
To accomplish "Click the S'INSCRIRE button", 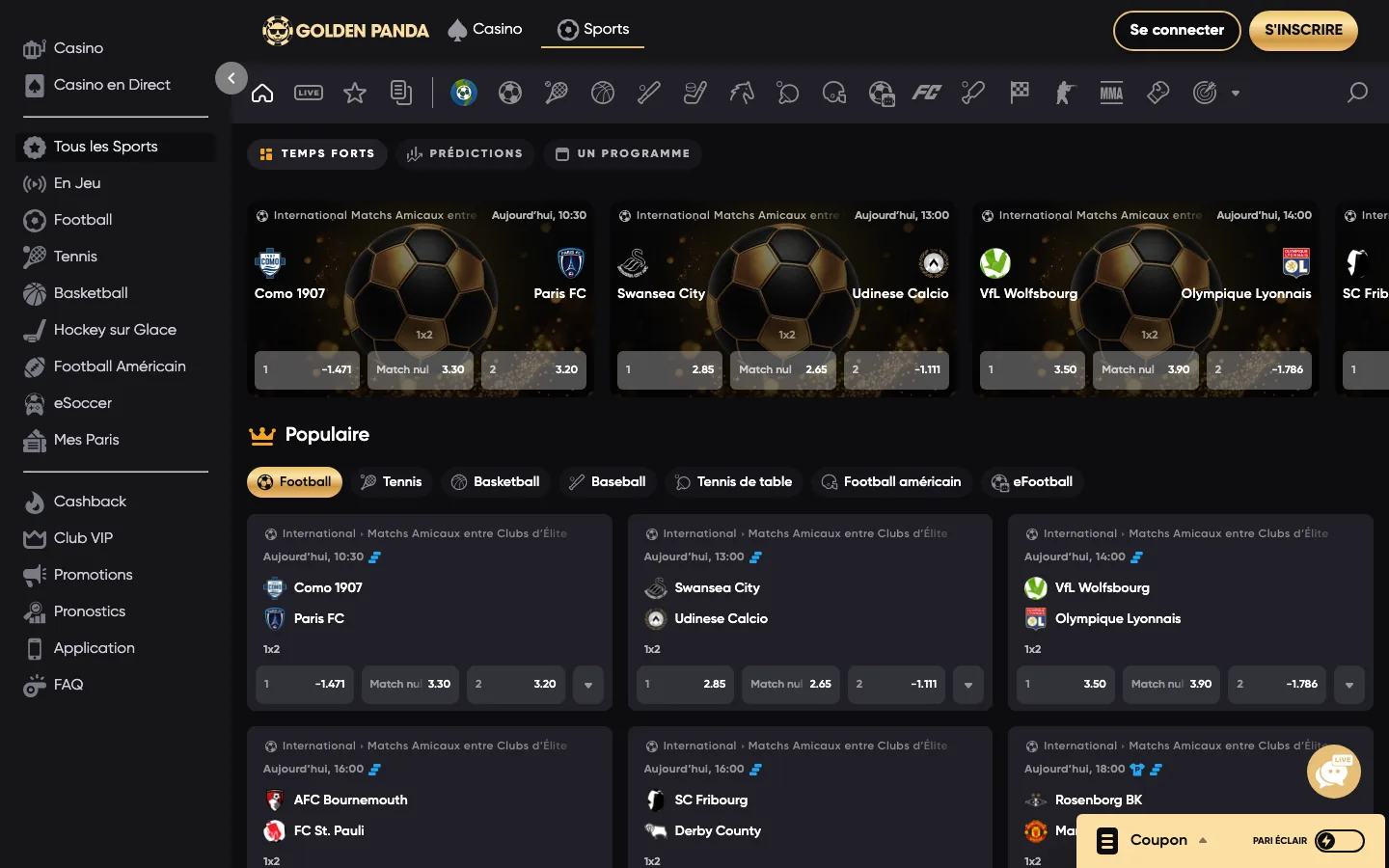I will click(1304, 30).
